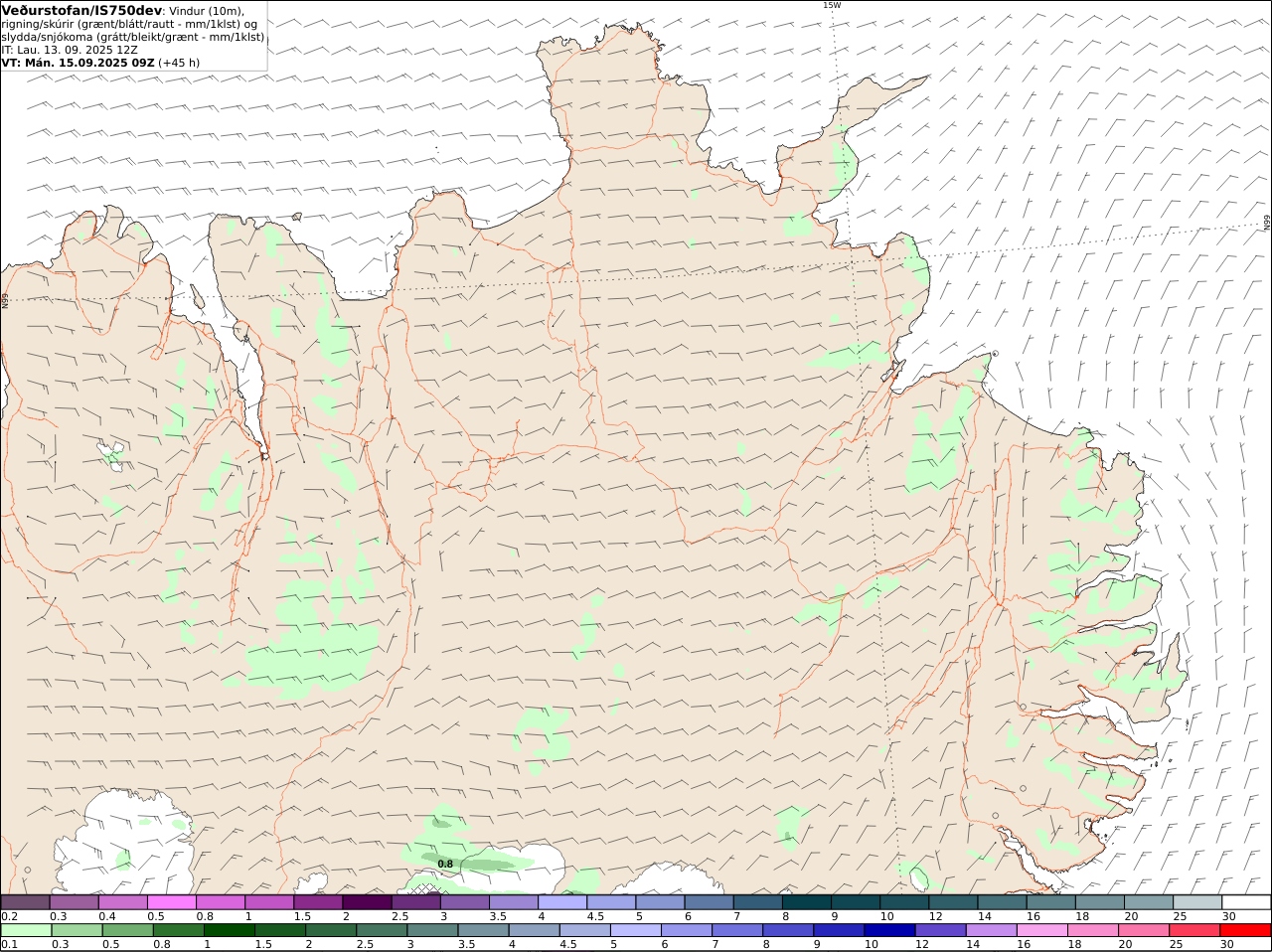Choose the upper legend swatch labeled 3
Screen dimensions: 1272x952
coord(464,902)
